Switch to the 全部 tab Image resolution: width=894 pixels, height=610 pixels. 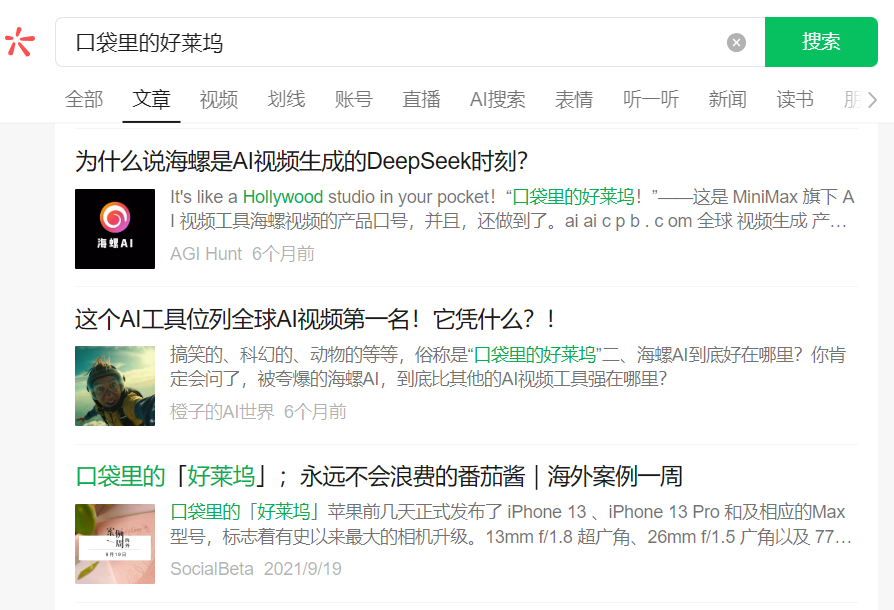[x=84, y=100]
